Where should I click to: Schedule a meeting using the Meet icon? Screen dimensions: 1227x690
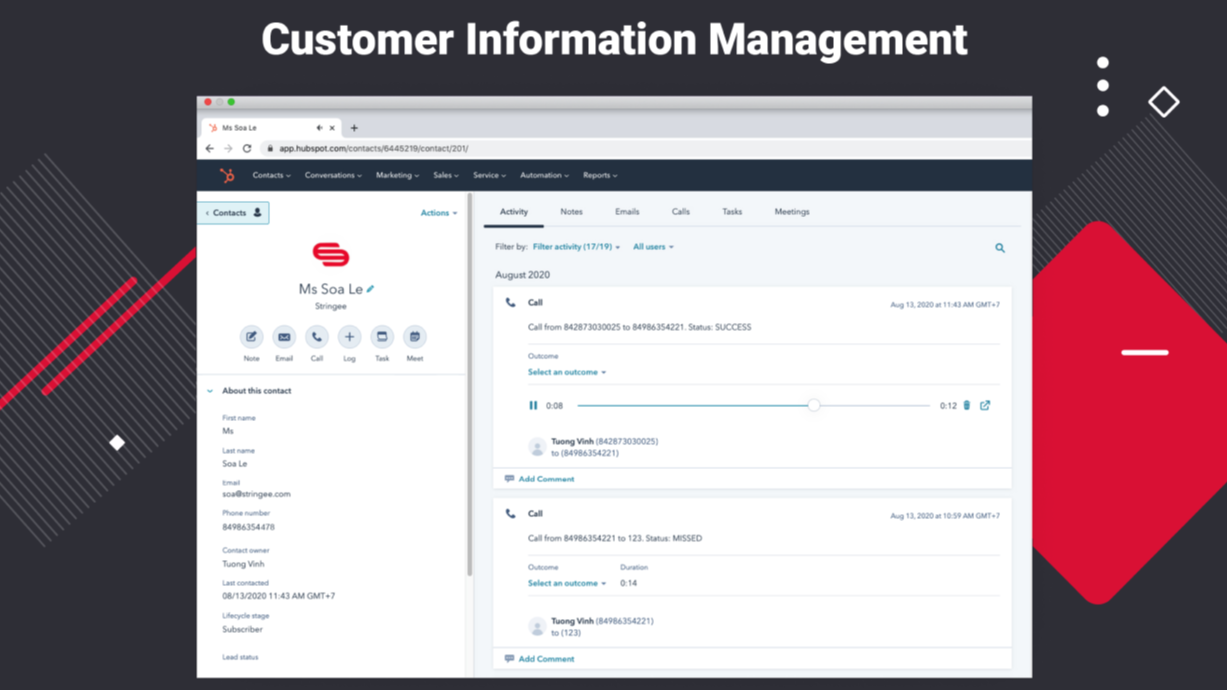coord(414,338)
